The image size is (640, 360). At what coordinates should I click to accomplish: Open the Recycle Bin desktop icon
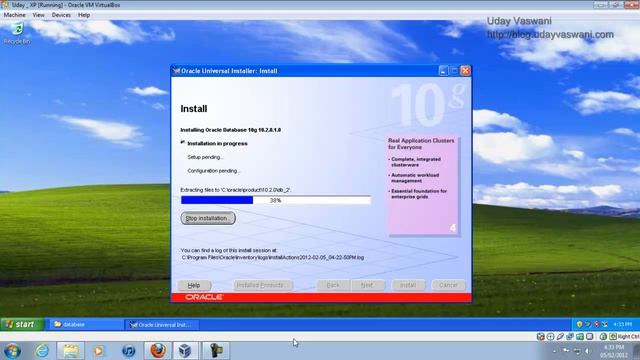[x=17, y=33]
